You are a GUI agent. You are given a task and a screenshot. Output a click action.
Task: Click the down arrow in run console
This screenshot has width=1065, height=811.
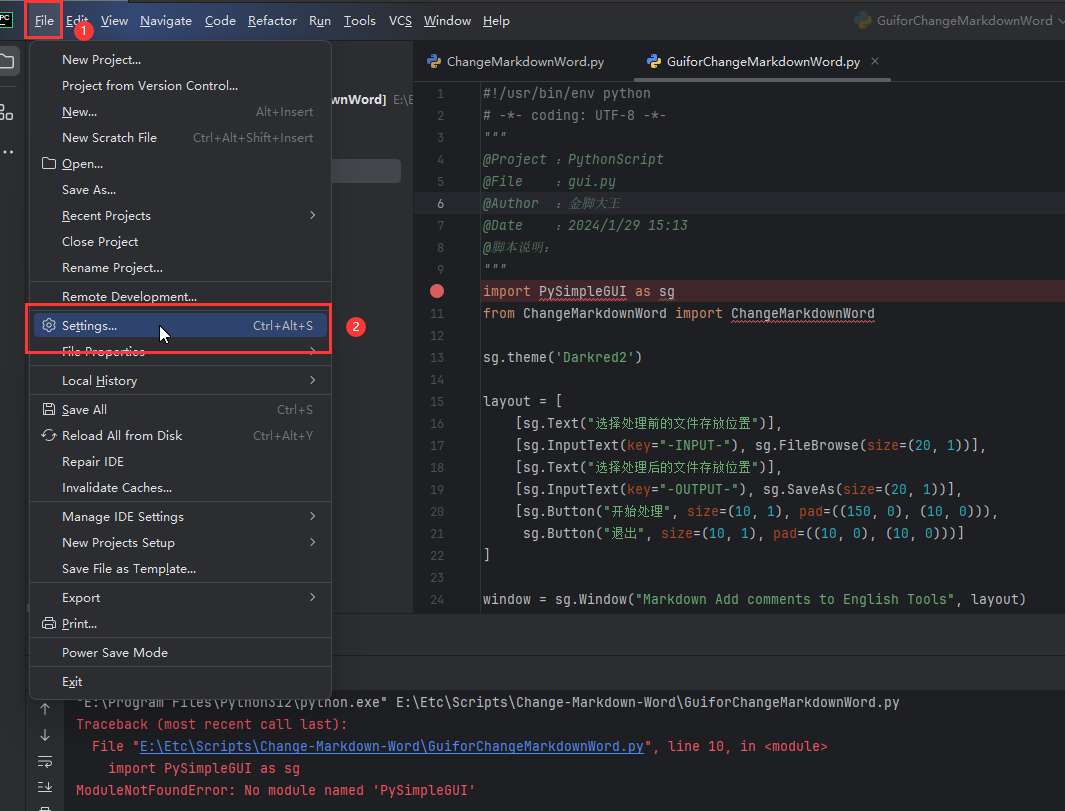click(45, 735)
